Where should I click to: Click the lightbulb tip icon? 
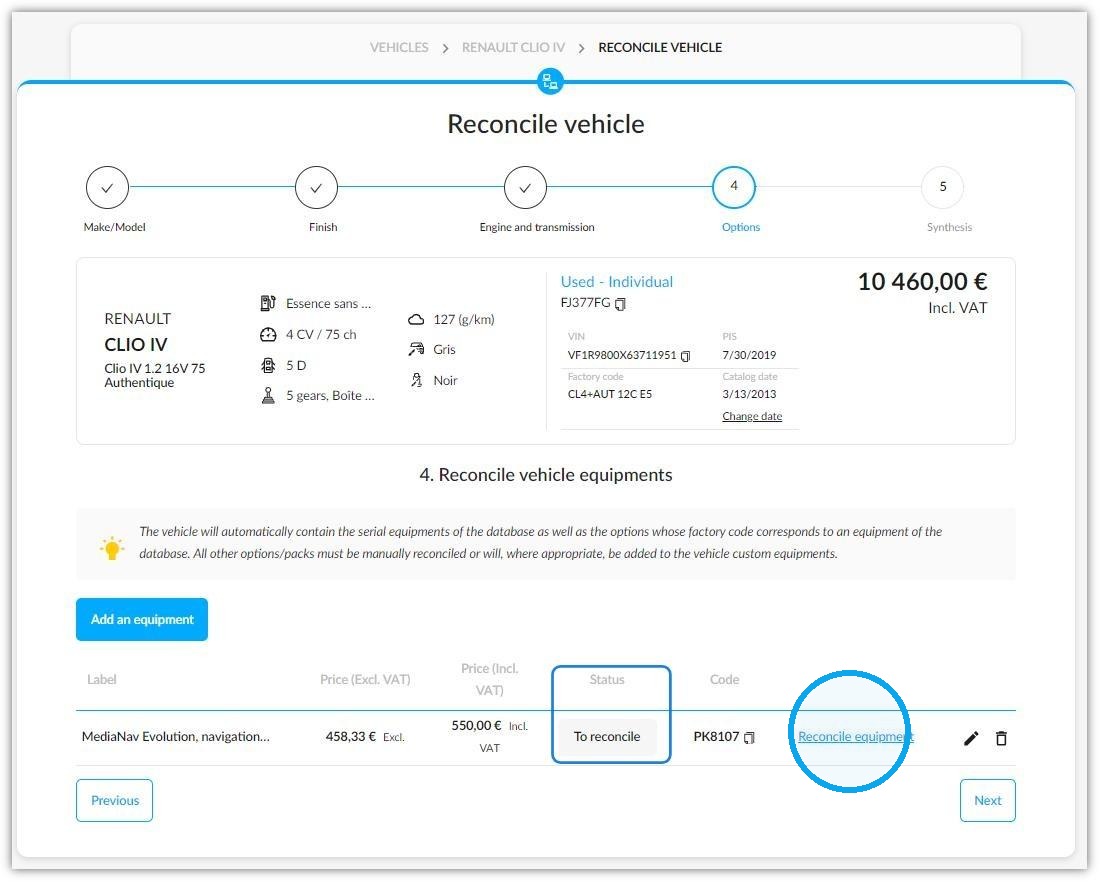[112, 548]
